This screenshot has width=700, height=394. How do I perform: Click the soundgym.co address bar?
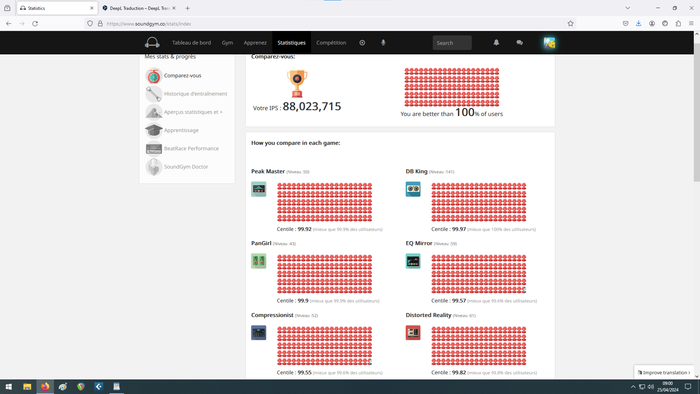(x=330, y=24)
